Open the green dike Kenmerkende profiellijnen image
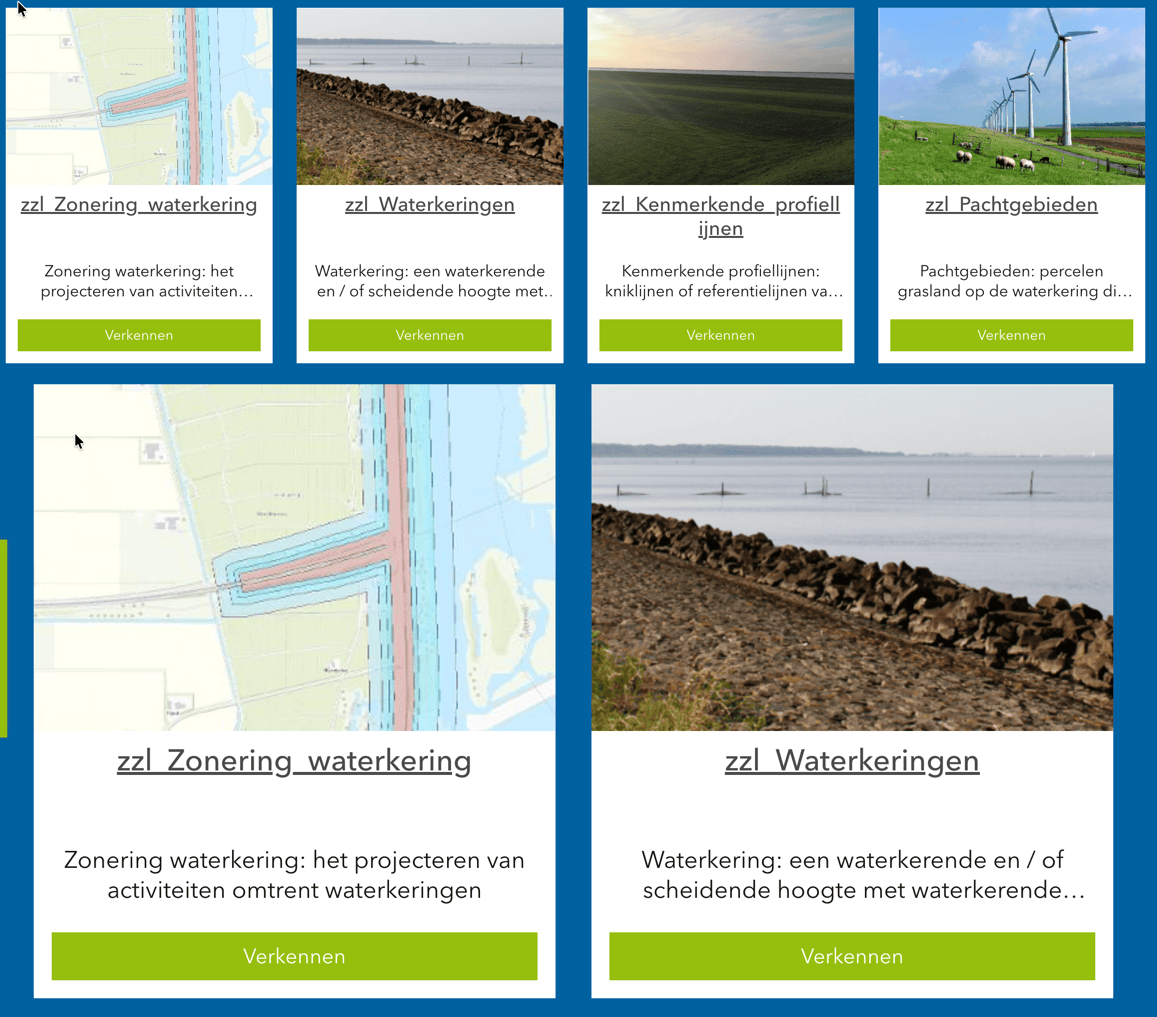 720,97
